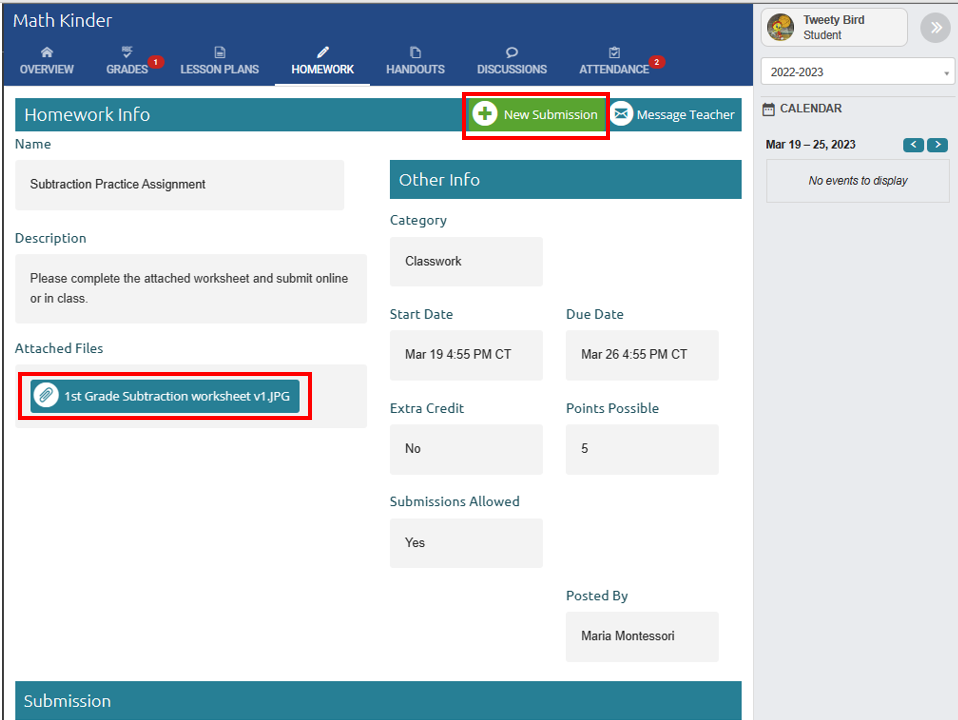Click the Subtraction Practice Assignment name field
This screenshot has height=720, width=958.
pos(179,185)
